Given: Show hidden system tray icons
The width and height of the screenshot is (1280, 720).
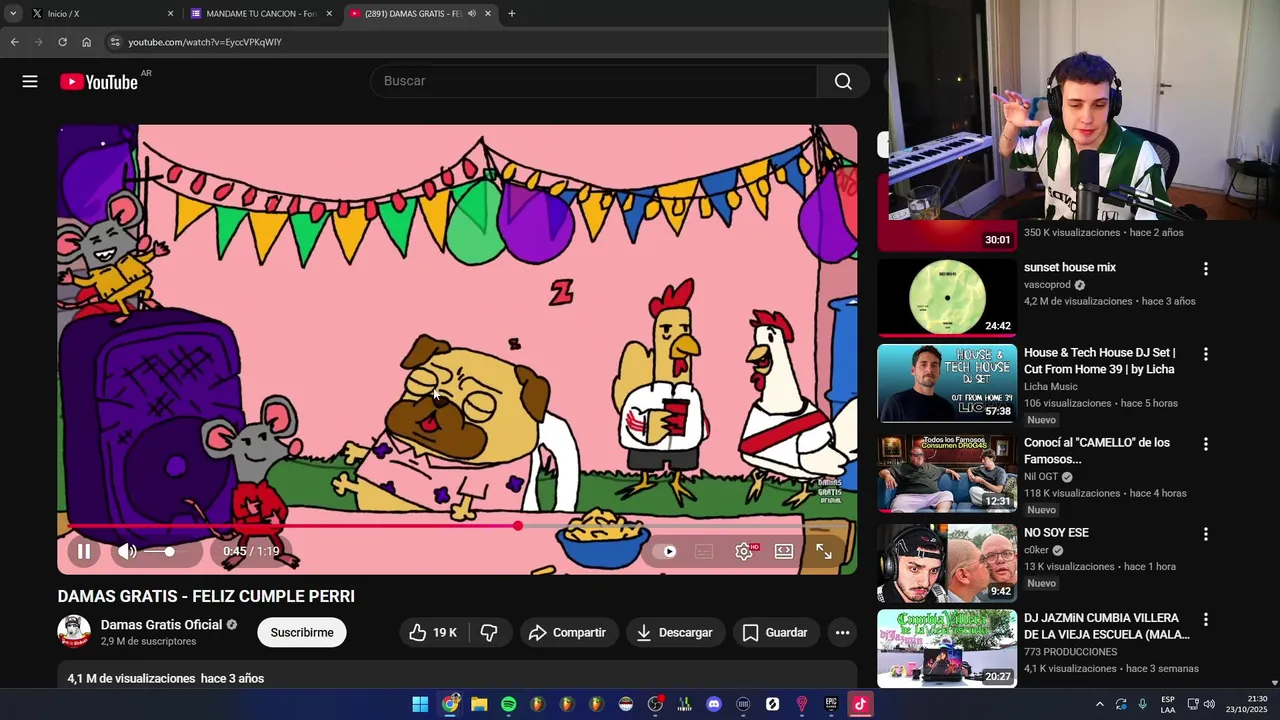Looking at the screenshot, I should 1099,704.
